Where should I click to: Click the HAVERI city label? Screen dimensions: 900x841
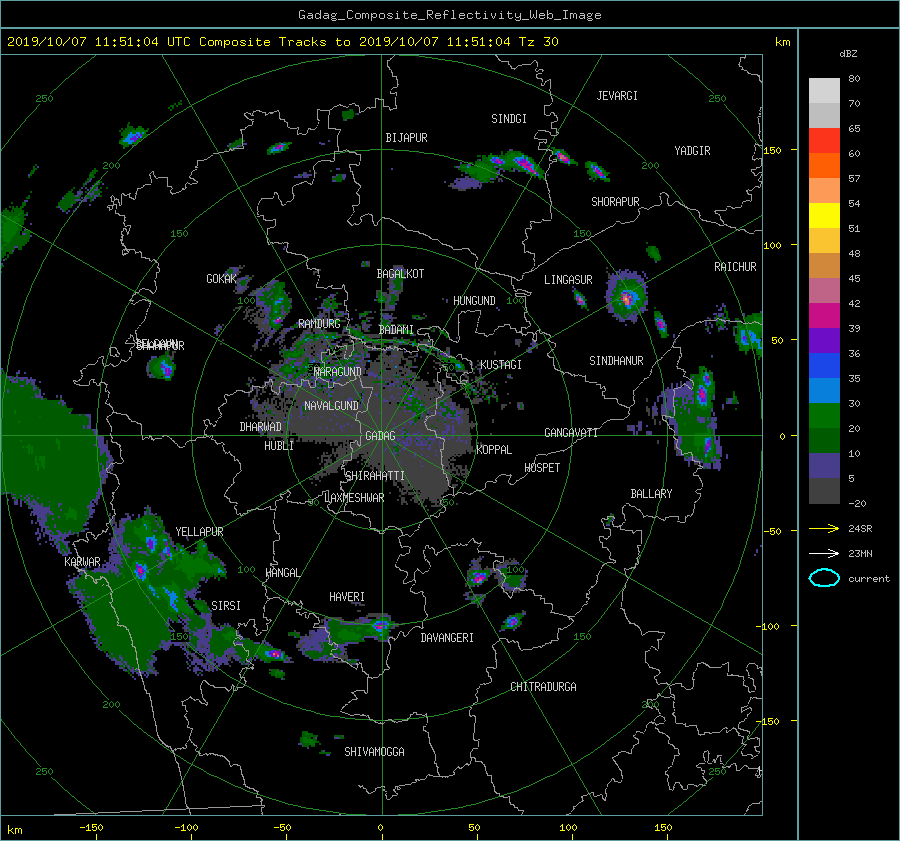[347, 598]
